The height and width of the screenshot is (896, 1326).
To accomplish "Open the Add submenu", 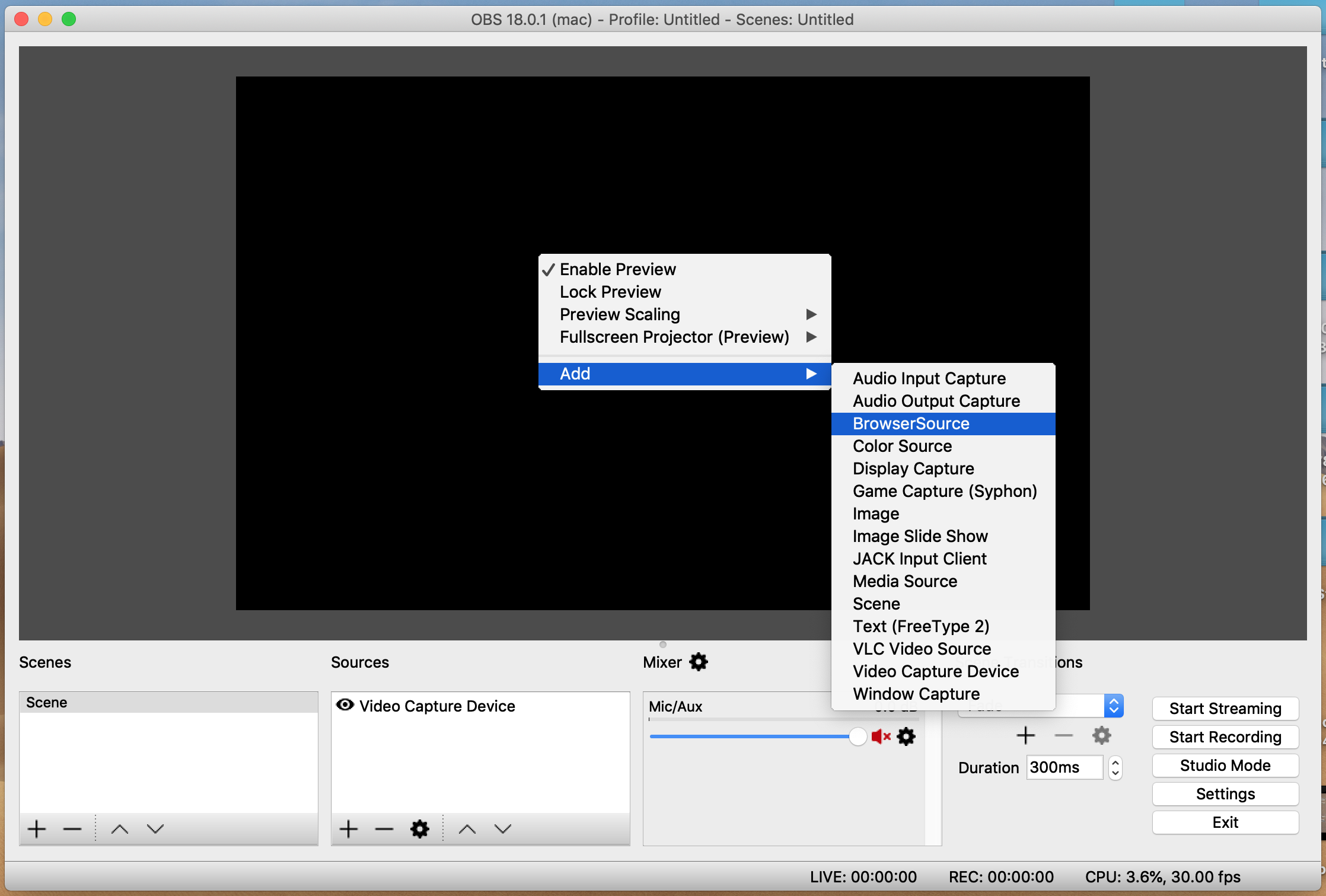I will click(x=684, y=374).
